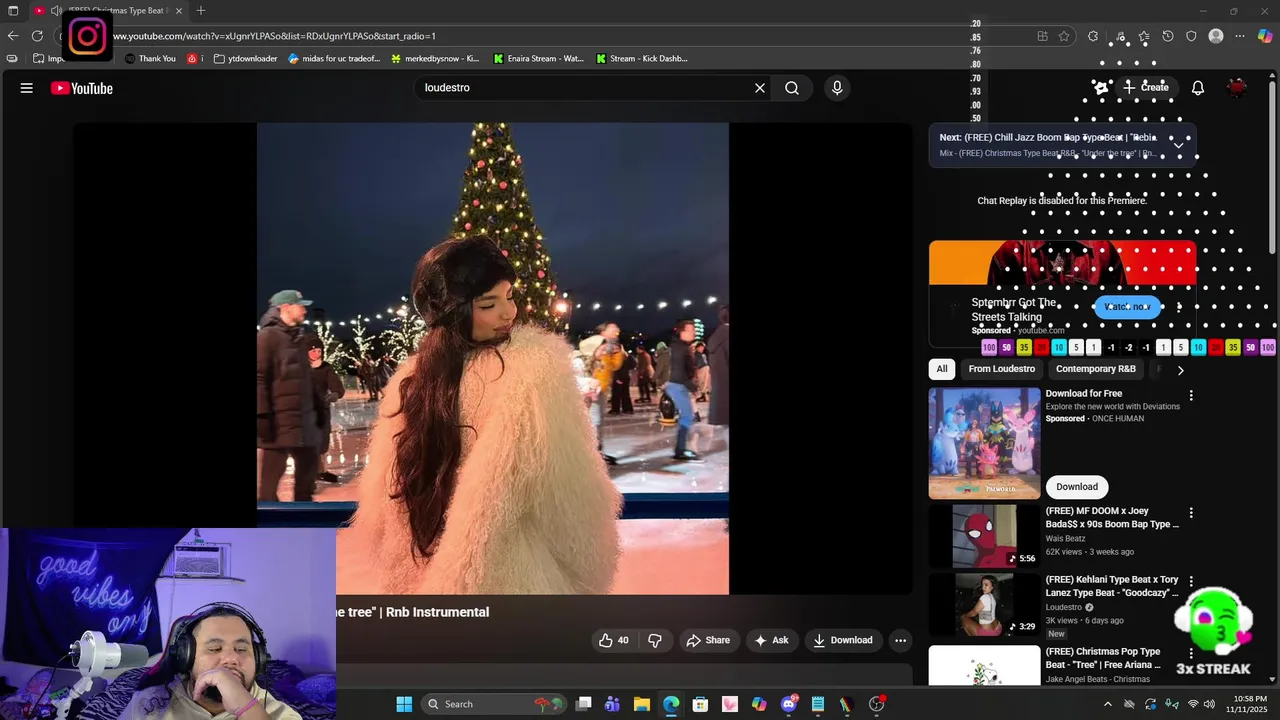
Task: Click the video player frame
Action: click(493, 358)
